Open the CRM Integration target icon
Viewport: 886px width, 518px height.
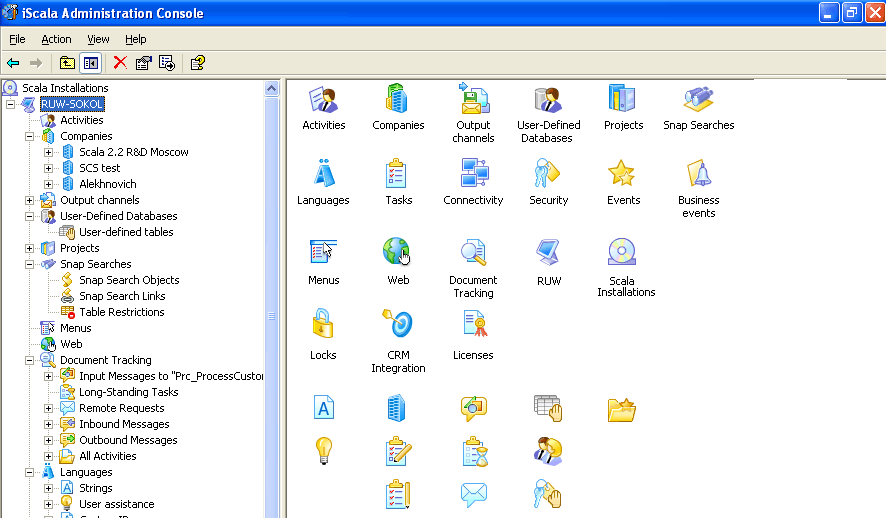tap(398, 323)
